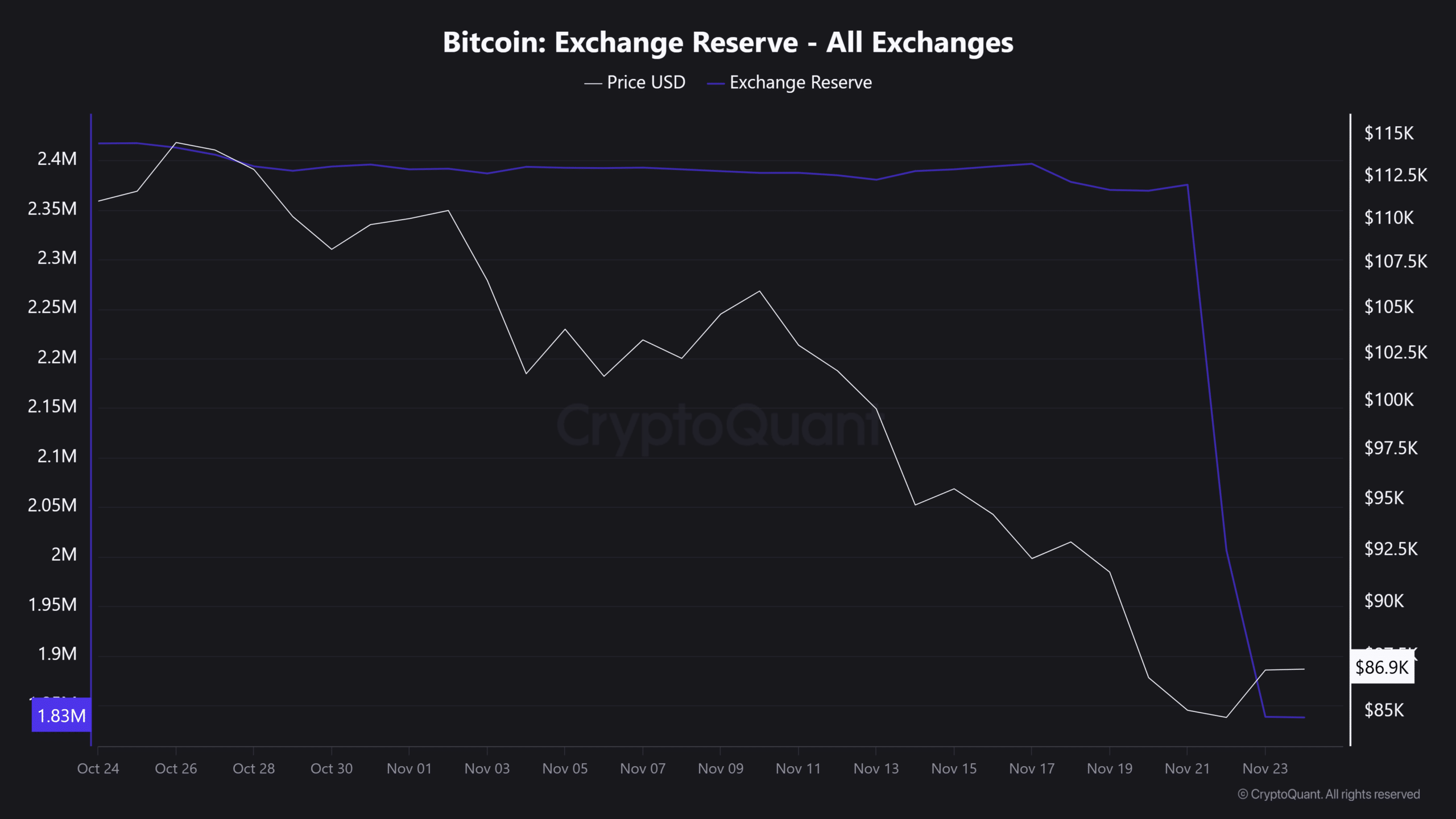The image size is (1456, 819).
Task: Select the Nov 01 date tick label
Action: pyautogui.click(x=409, y=768)
